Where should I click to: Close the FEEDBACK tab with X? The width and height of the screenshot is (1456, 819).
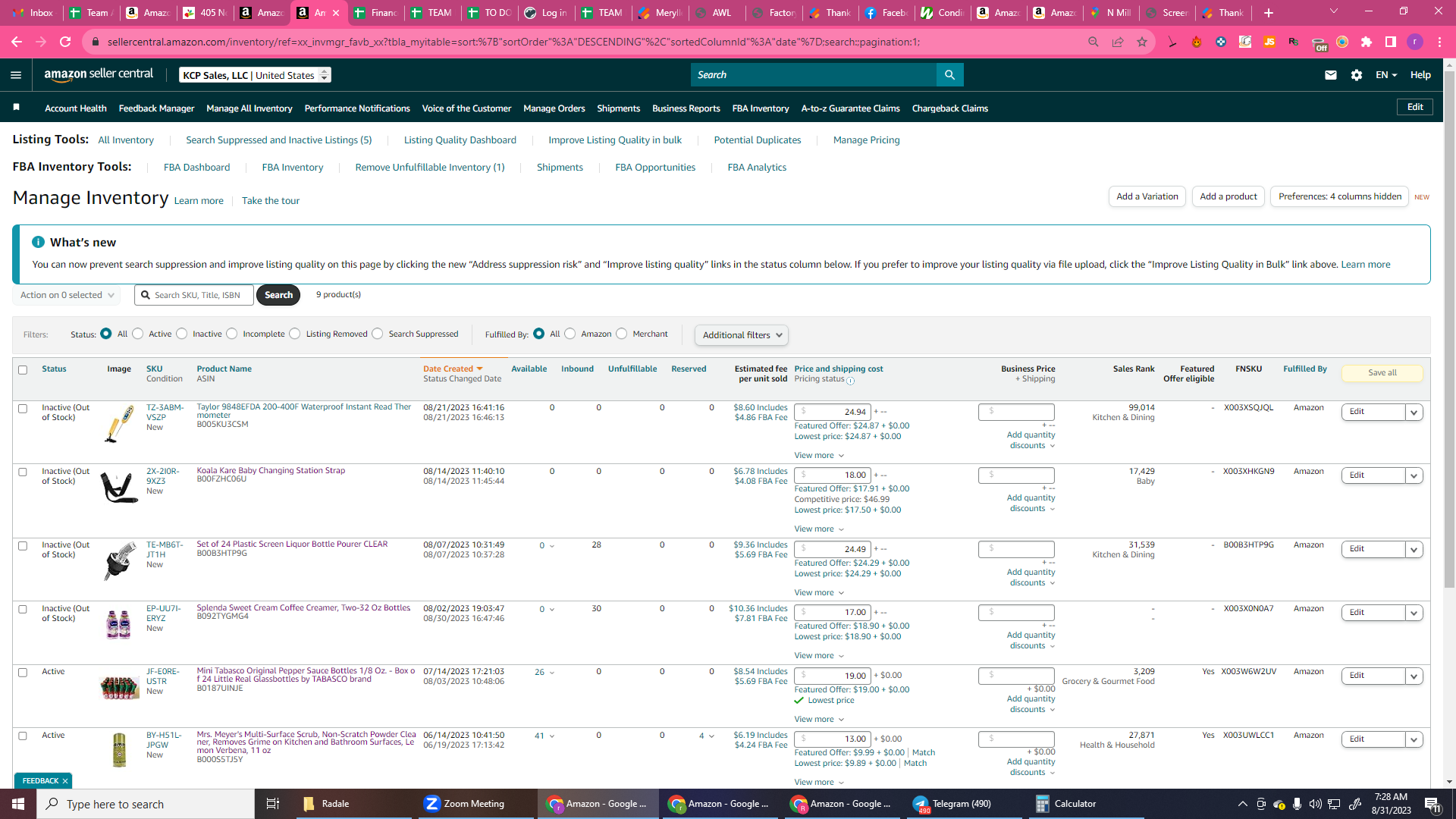[x=65, y=781]
